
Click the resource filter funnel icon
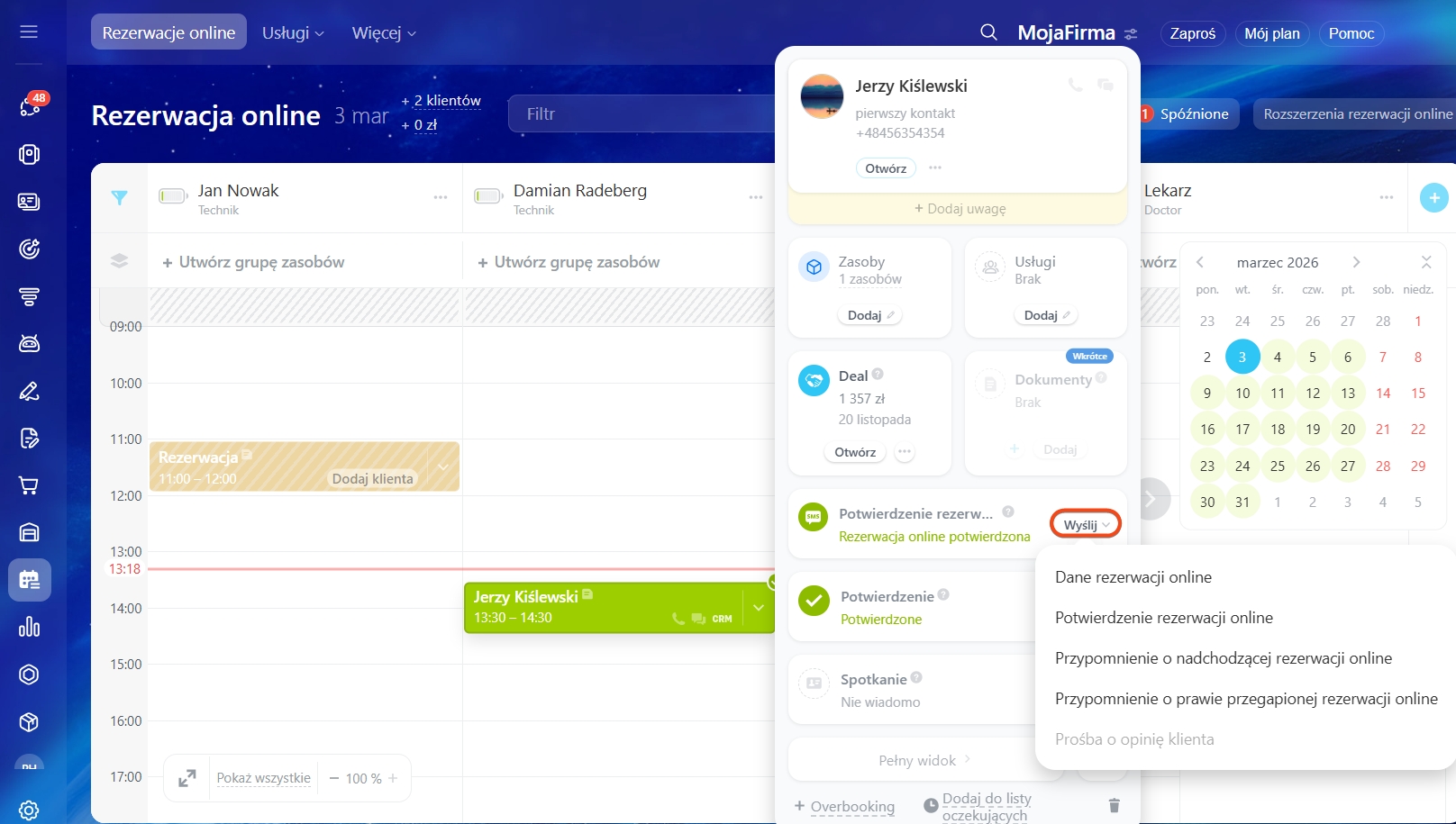coord(119,198)
